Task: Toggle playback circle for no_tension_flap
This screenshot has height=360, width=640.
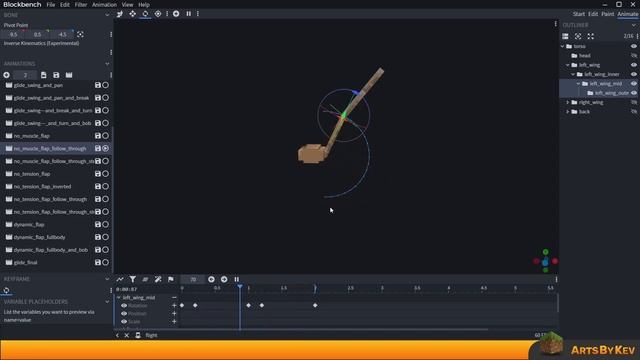Action: [x=106, y=174]
